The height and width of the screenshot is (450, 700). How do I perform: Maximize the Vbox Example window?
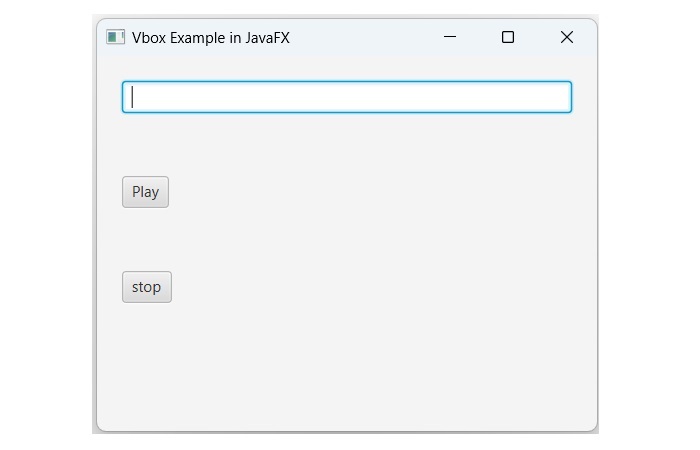[x=508, y=37]
